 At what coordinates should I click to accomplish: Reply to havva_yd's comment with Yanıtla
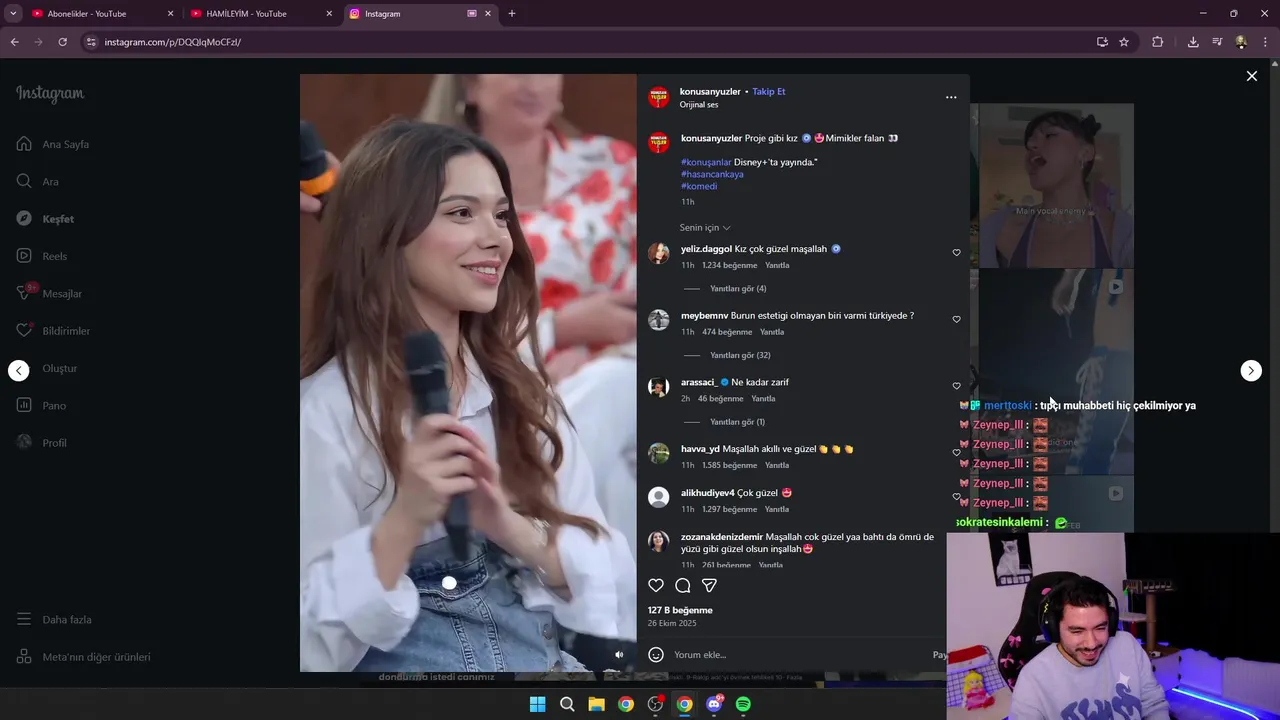[777, 465]
